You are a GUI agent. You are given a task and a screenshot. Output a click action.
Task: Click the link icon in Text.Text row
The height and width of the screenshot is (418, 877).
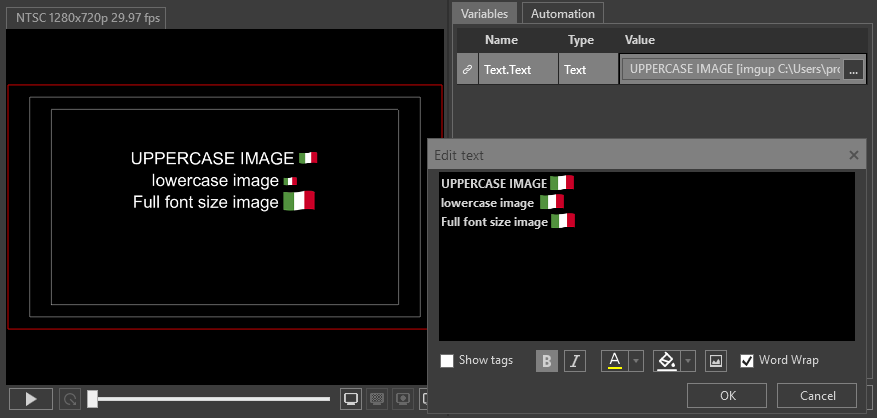click(x=467, y=69)
